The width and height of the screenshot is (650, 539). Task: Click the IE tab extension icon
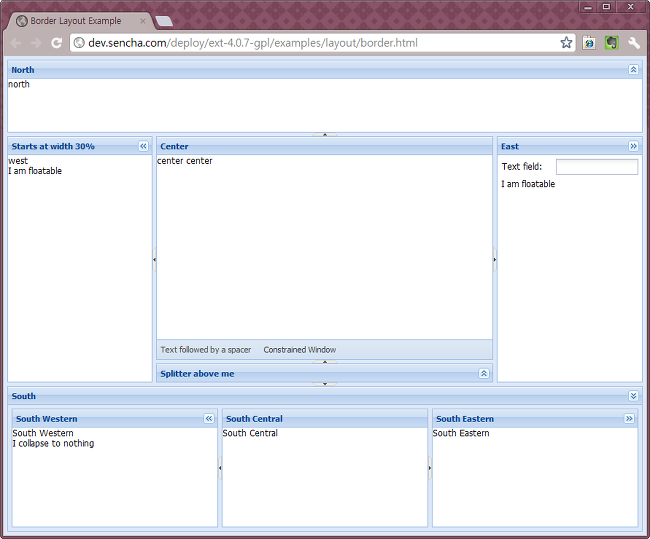click(x=589, y=43)
